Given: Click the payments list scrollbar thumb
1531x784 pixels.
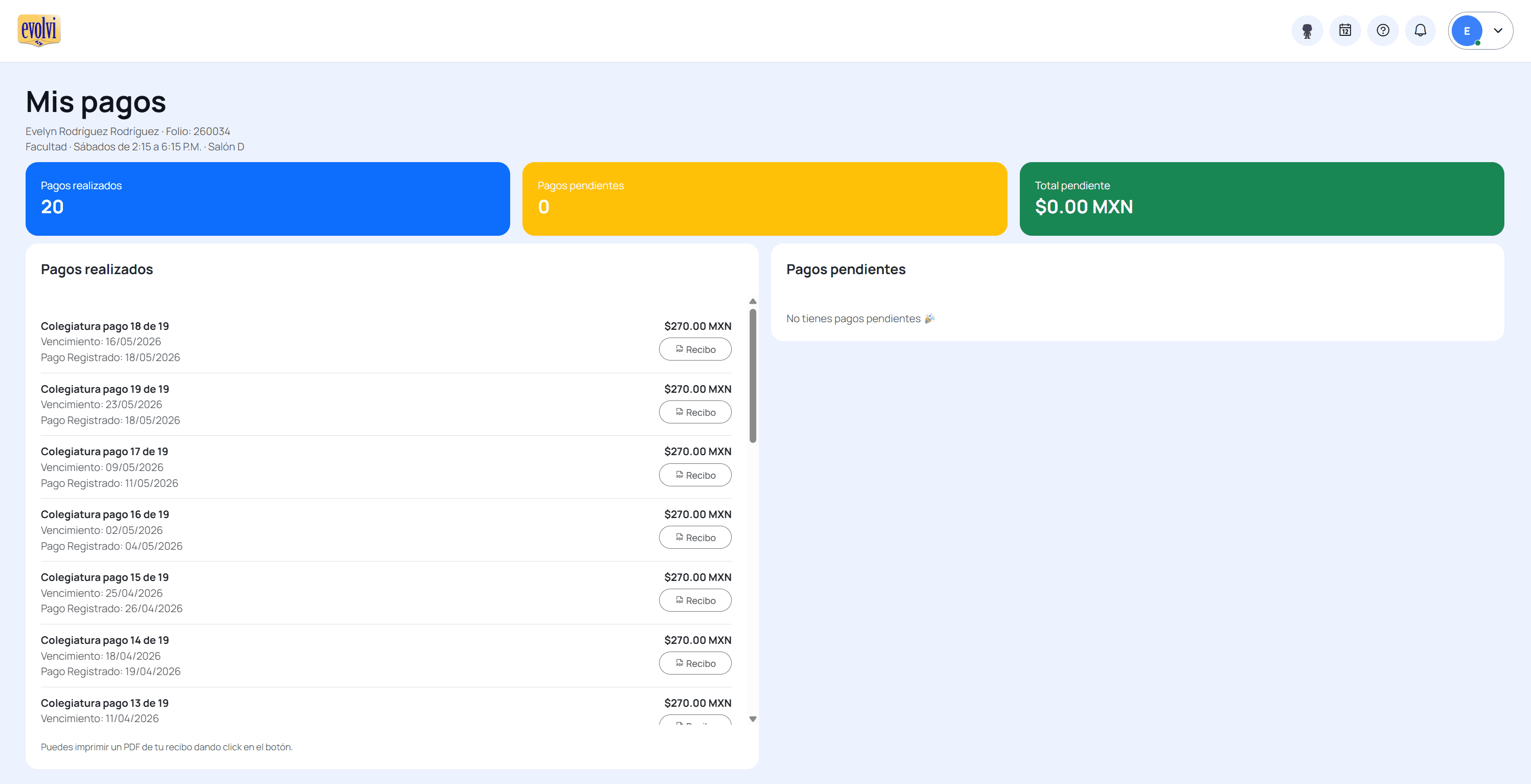Looking at the screenshot, I should coord(753,375).
